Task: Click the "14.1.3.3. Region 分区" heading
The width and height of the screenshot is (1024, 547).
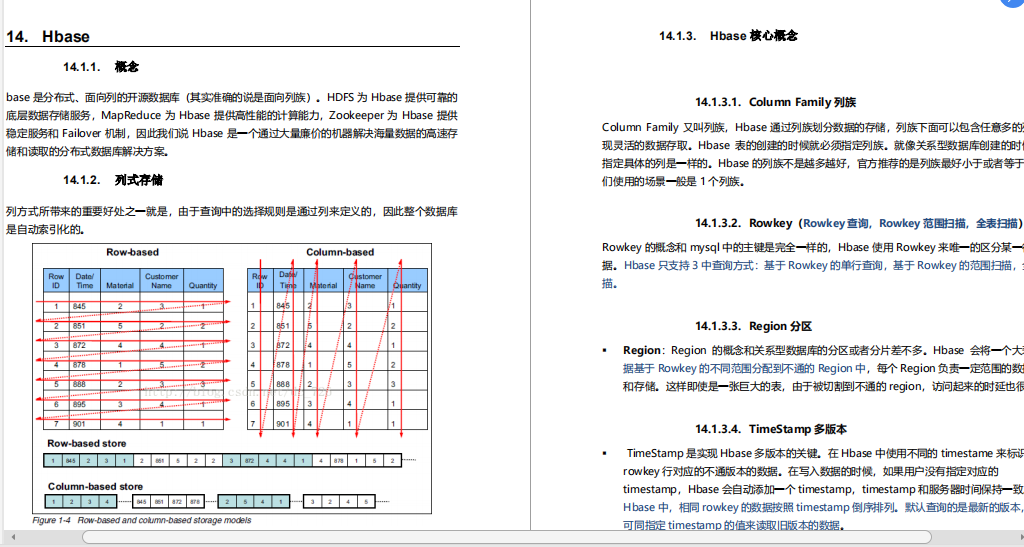Action: 753,326
